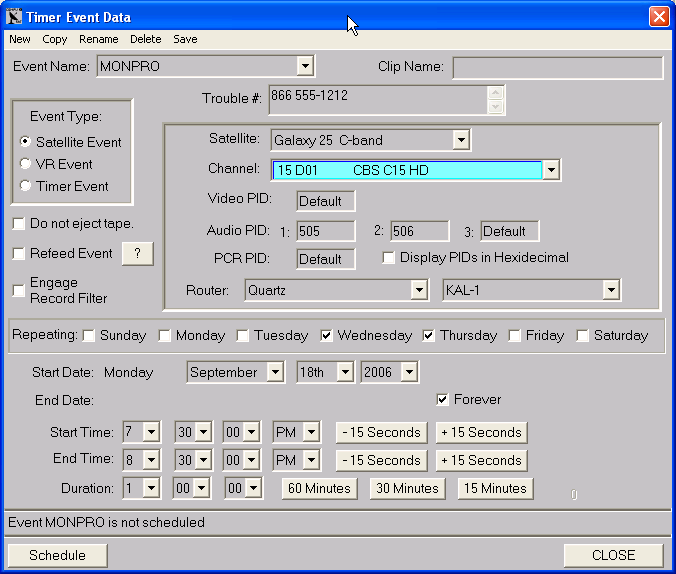Screen dimensions: 676x574
Task: Check Display PIDs in Hexidecimal
Action: coord(389,258)
